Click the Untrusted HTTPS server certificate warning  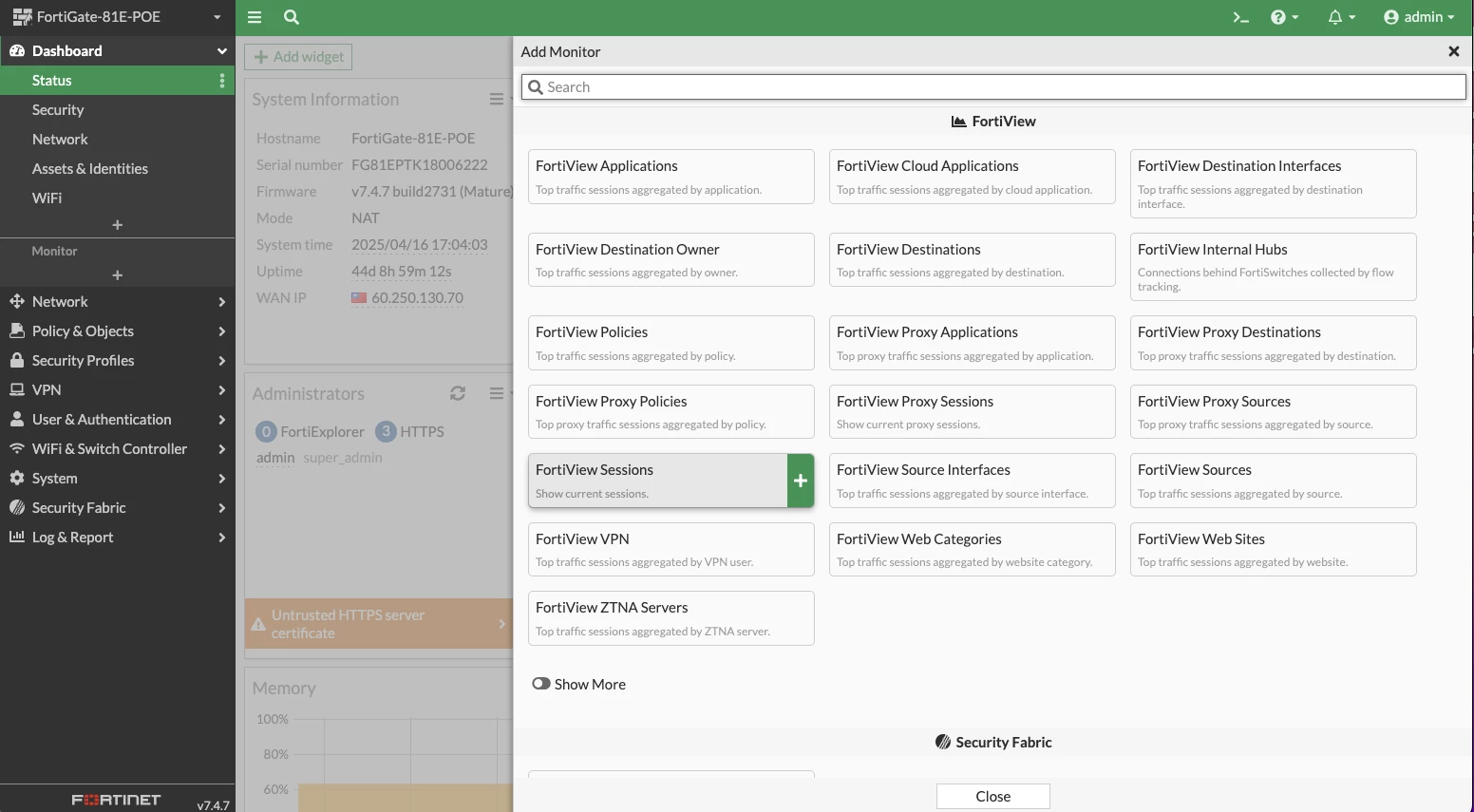(379, 624)
